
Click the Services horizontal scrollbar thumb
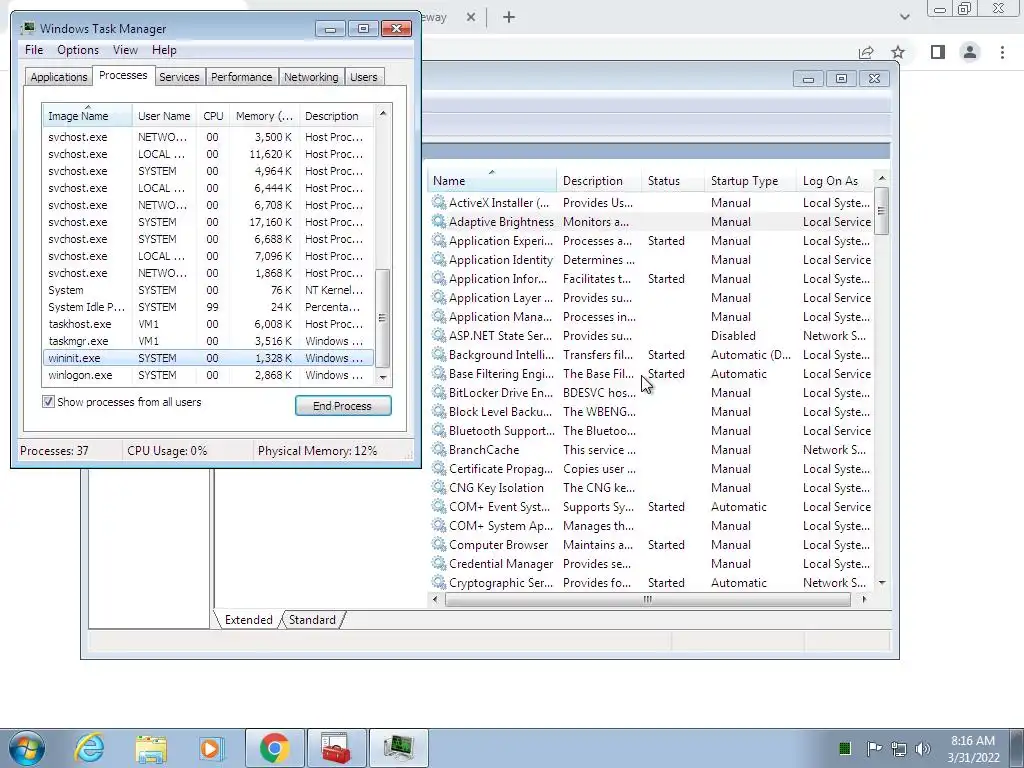[x=647, y=600]
